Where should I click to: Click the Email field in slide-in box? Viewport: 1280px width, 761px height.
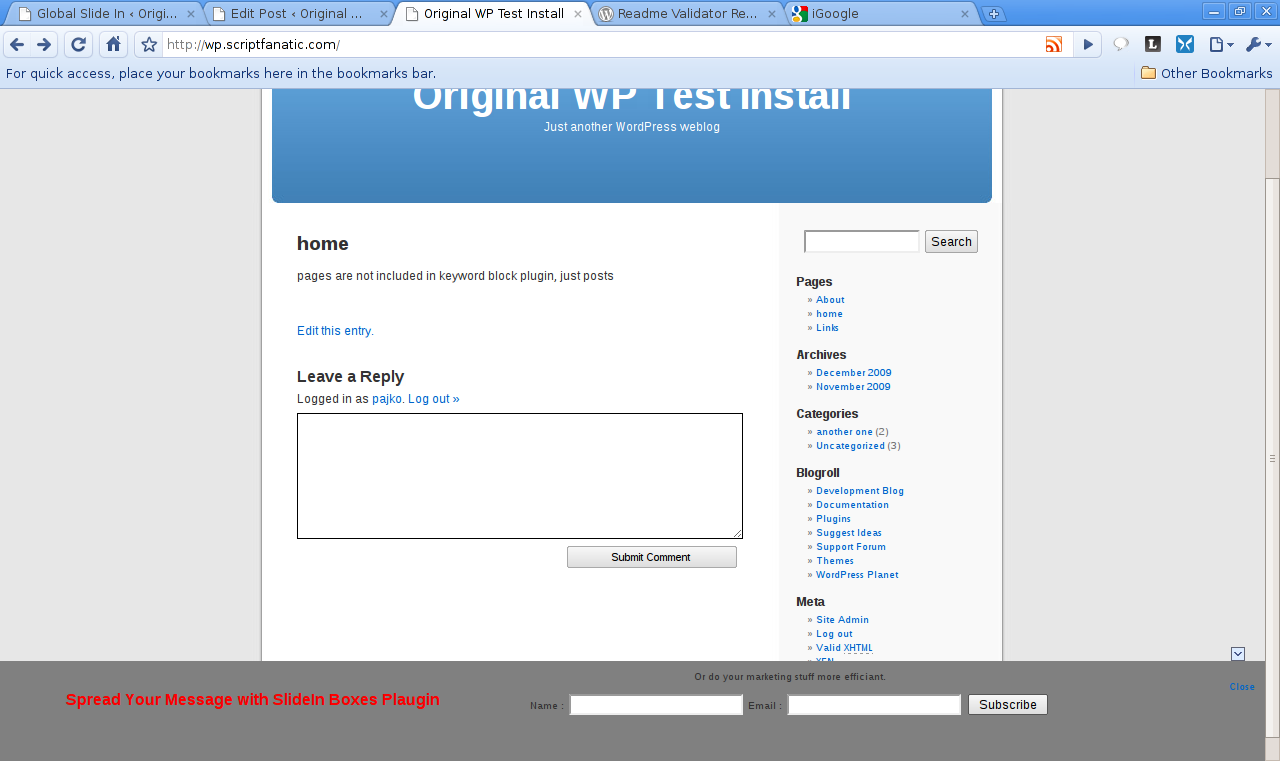pos(874,705)
